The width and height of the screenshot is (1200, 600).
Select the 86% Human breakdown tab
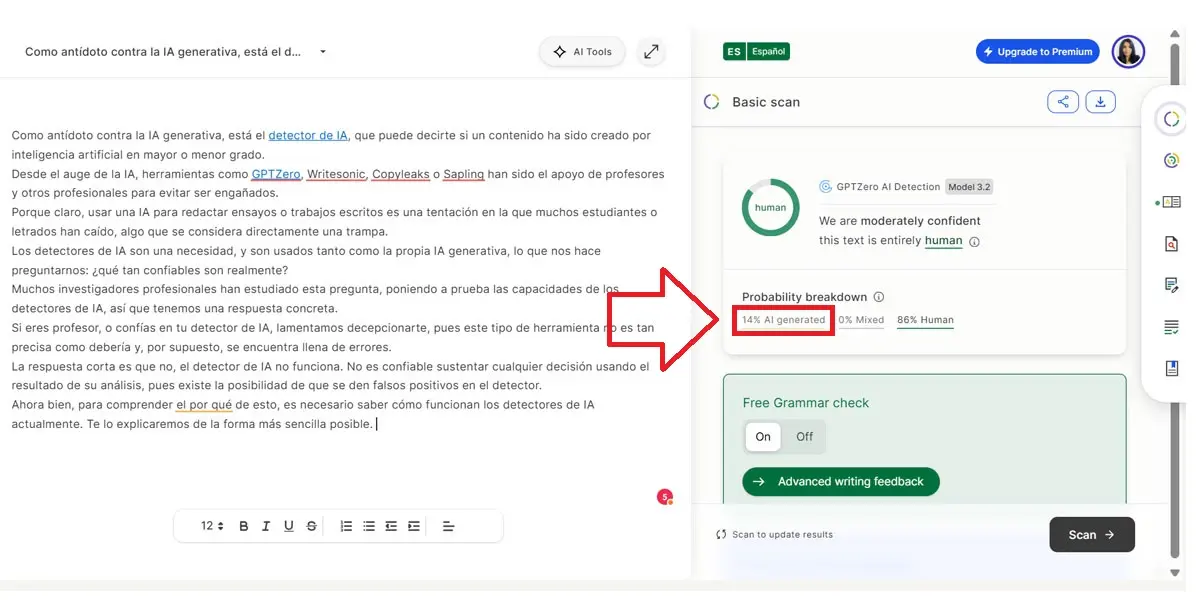coord(925,320)
